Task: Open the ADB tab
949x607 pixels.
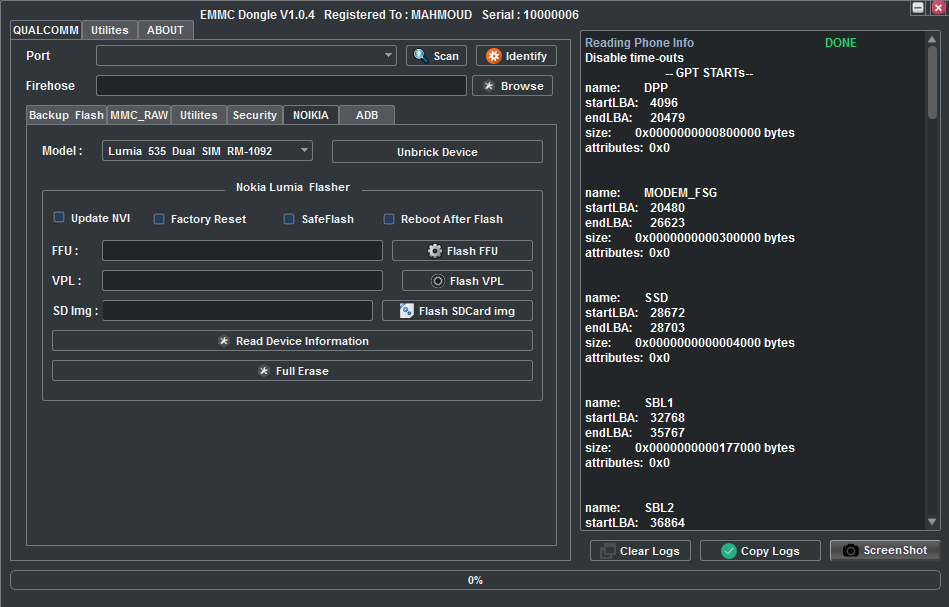Action: 367,115
